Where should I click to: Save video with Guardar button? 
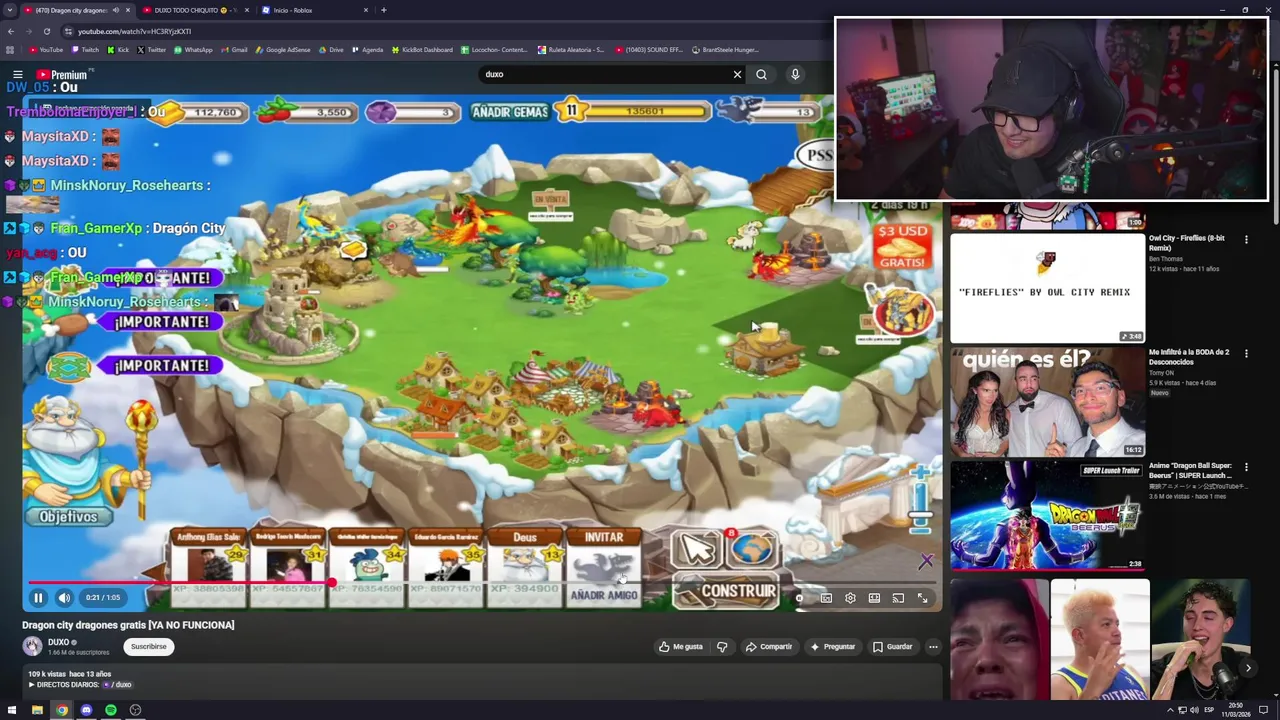(893, 647)
